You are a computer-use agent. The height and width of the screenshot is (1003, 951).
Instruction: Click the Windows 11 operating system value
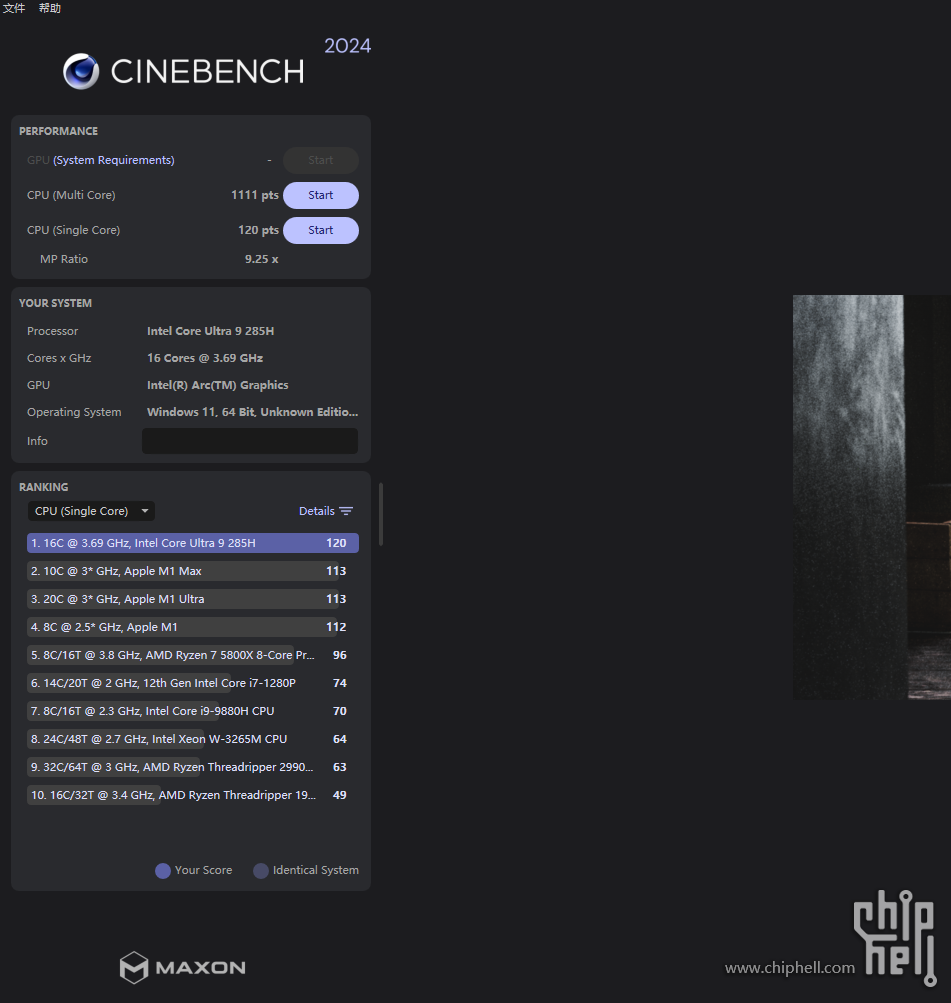tap(253, 412)
